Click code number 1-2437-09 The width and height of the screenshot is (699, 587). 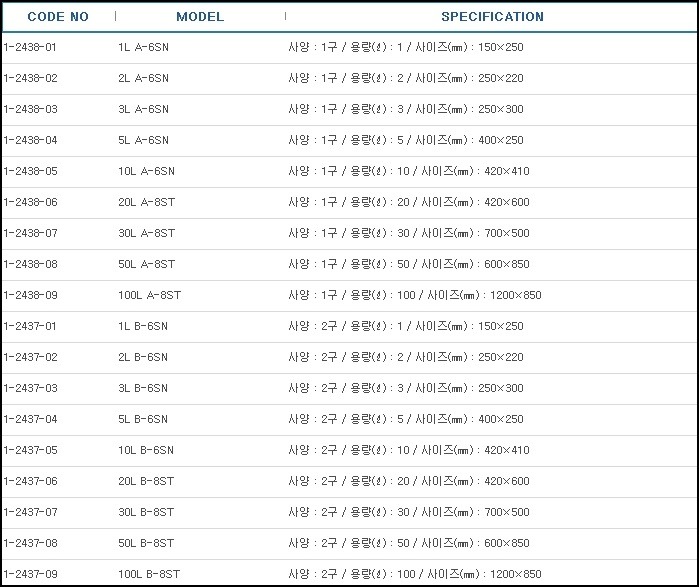30,574
